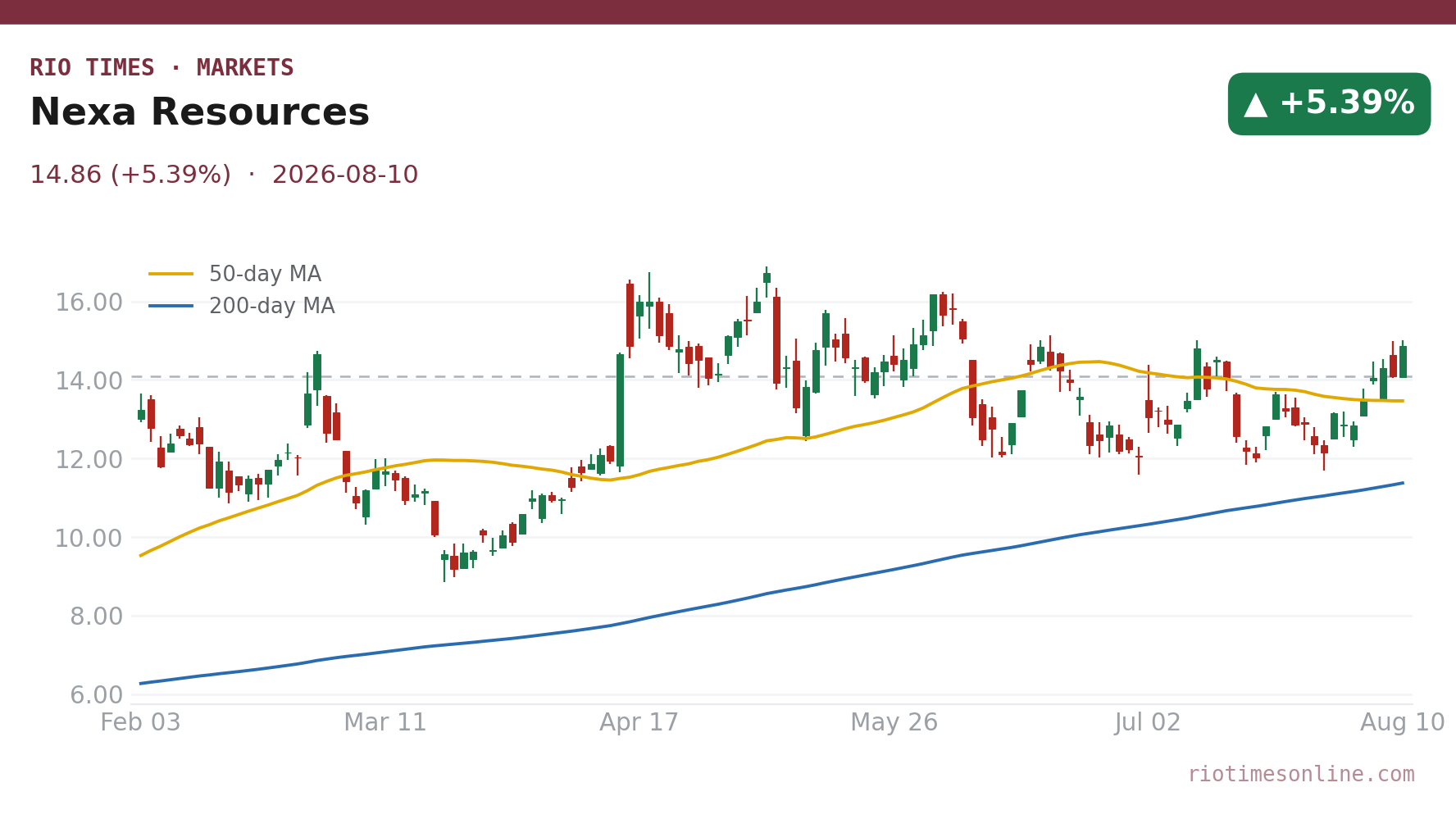Click the Apr 17 x-axis date label

pos(639,723)
